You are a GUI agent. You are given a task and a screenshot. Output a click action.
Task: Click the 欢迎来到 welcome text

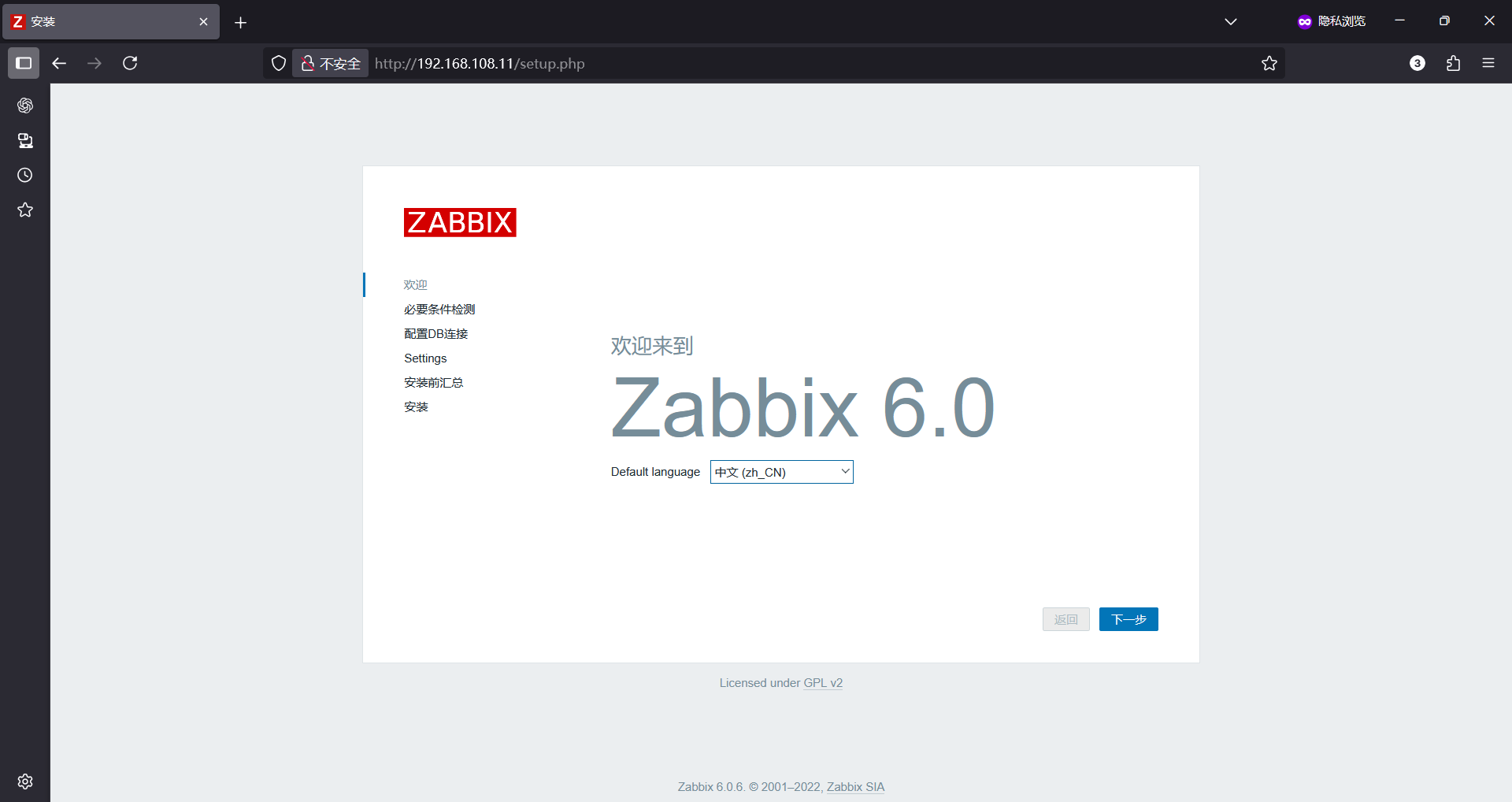coord(652,346)
